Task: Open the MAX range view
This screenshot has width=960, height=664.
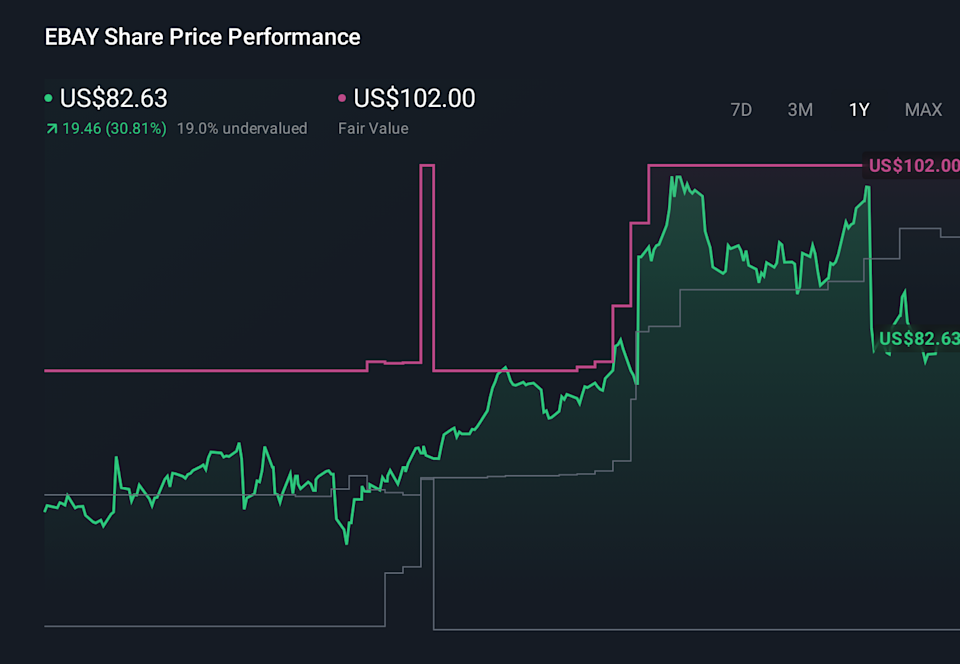Action: pos(922,110)
